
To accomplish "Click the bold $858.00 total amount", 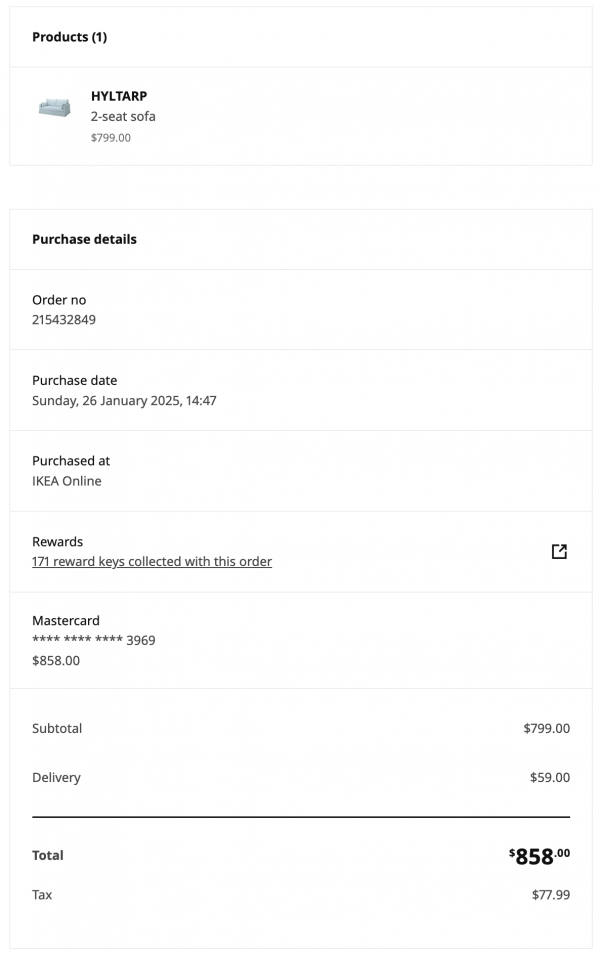I will [x=539, y=856].
